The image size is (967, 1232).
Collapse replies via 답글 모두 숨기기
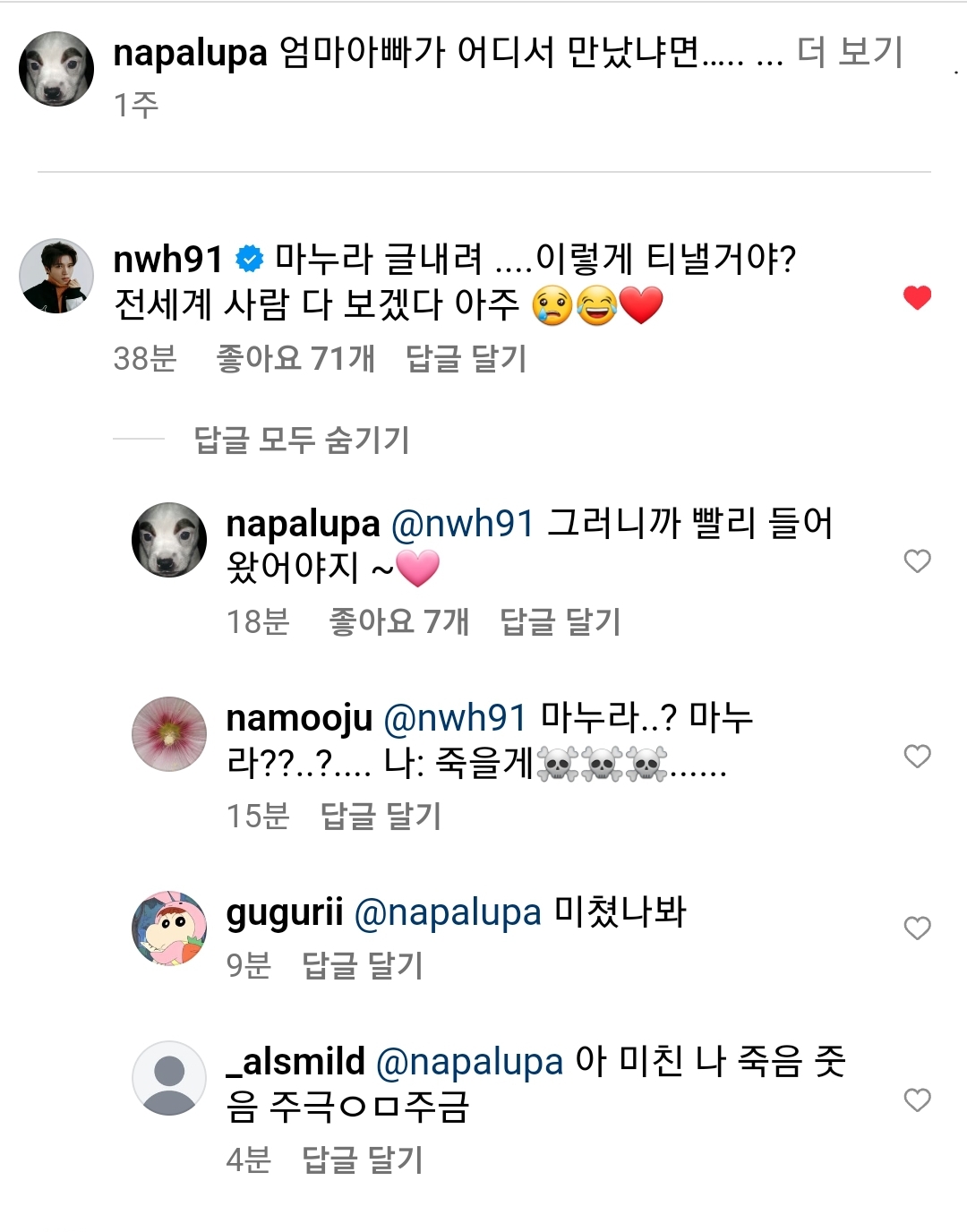pos(302,440)
